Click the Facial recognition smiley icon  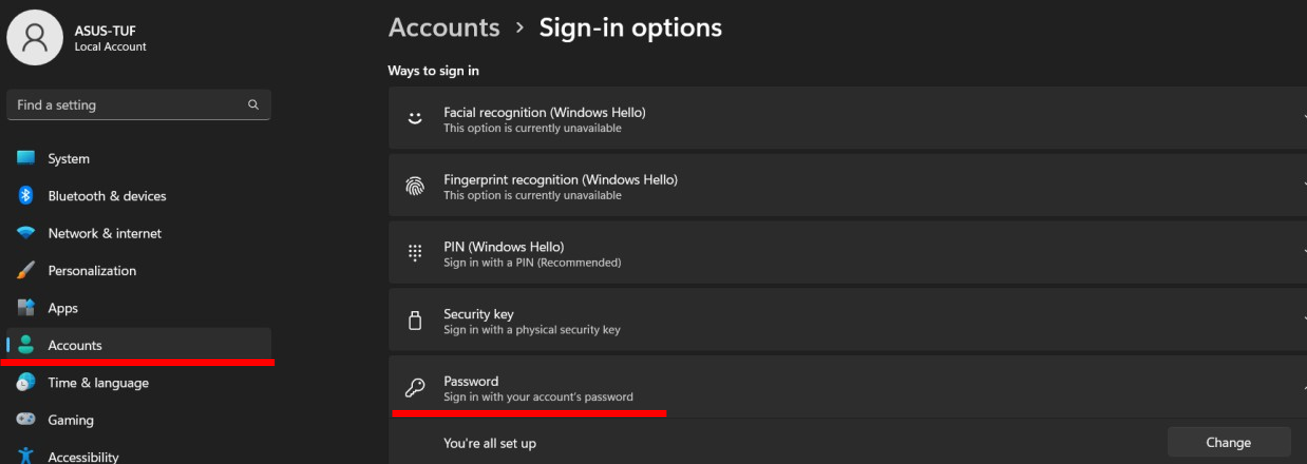point(415,119)
